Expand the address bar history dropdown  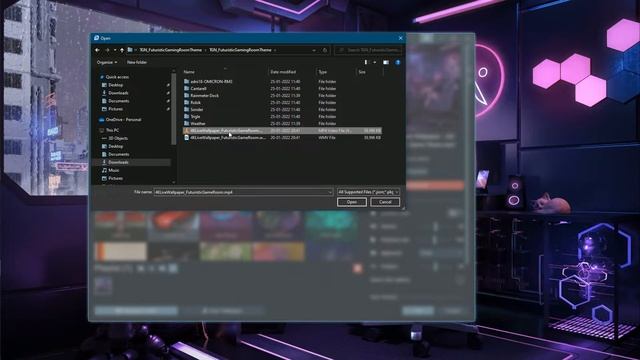(314, 50)
